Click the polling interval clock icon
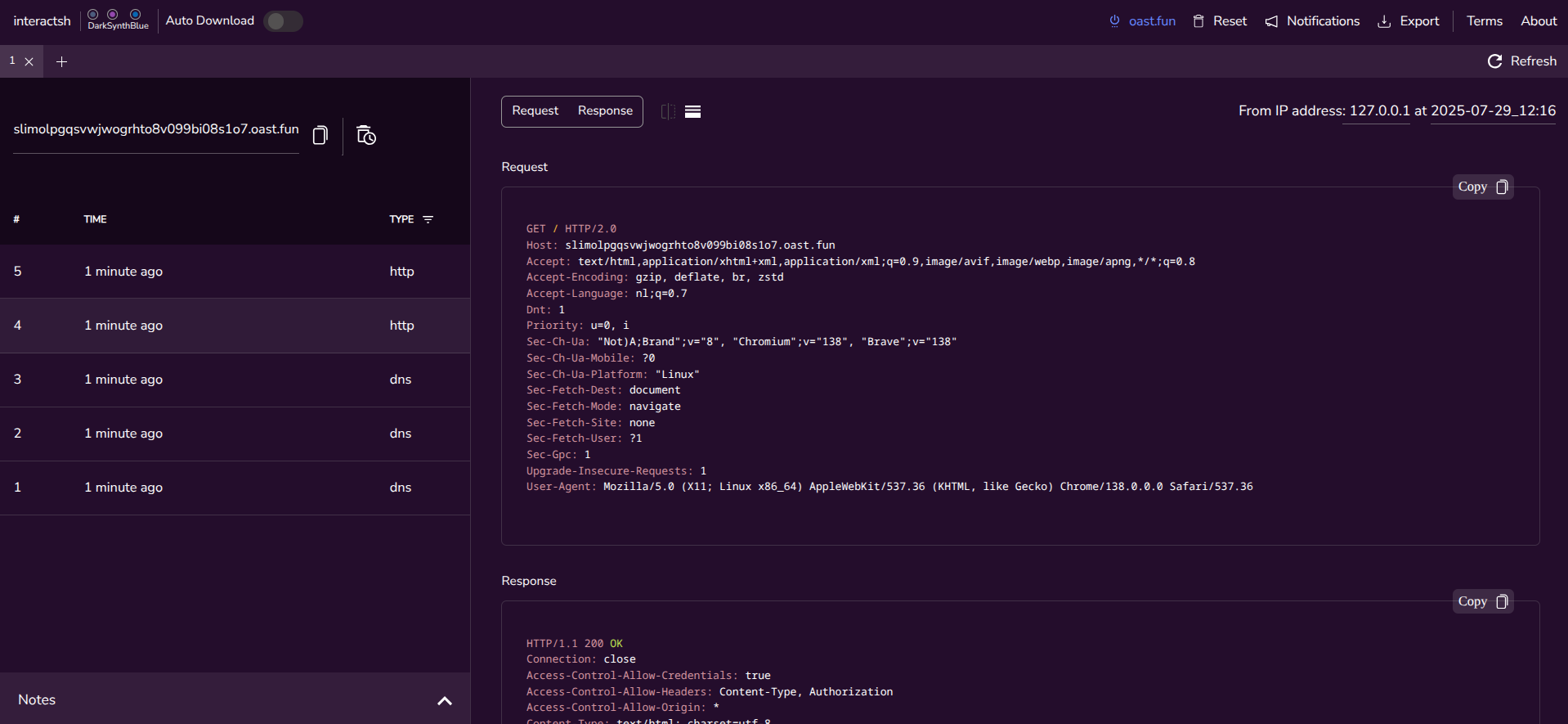The width and height of the screenshot is (1568, 724). point(366,135)
